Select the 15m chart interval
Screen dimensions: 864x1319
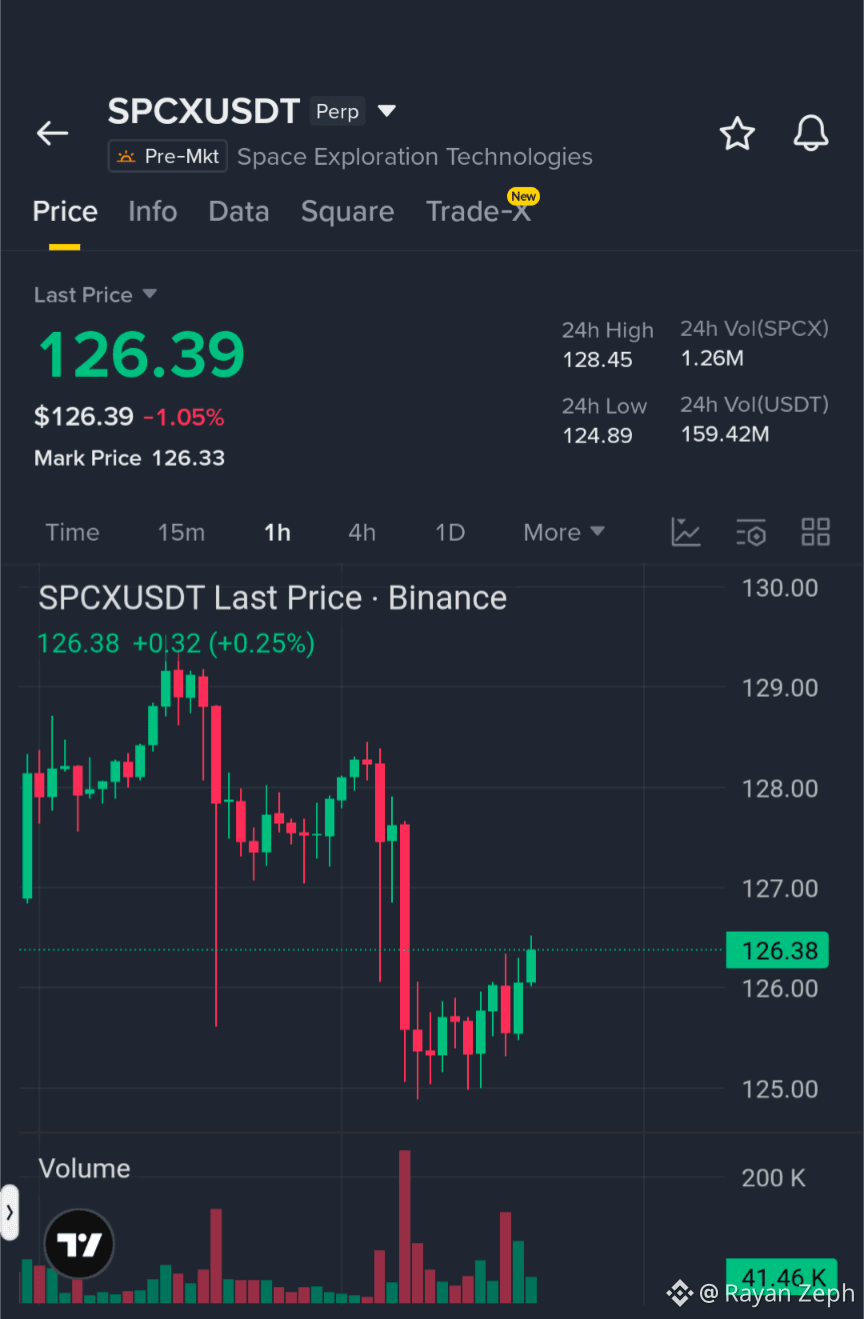181,533
